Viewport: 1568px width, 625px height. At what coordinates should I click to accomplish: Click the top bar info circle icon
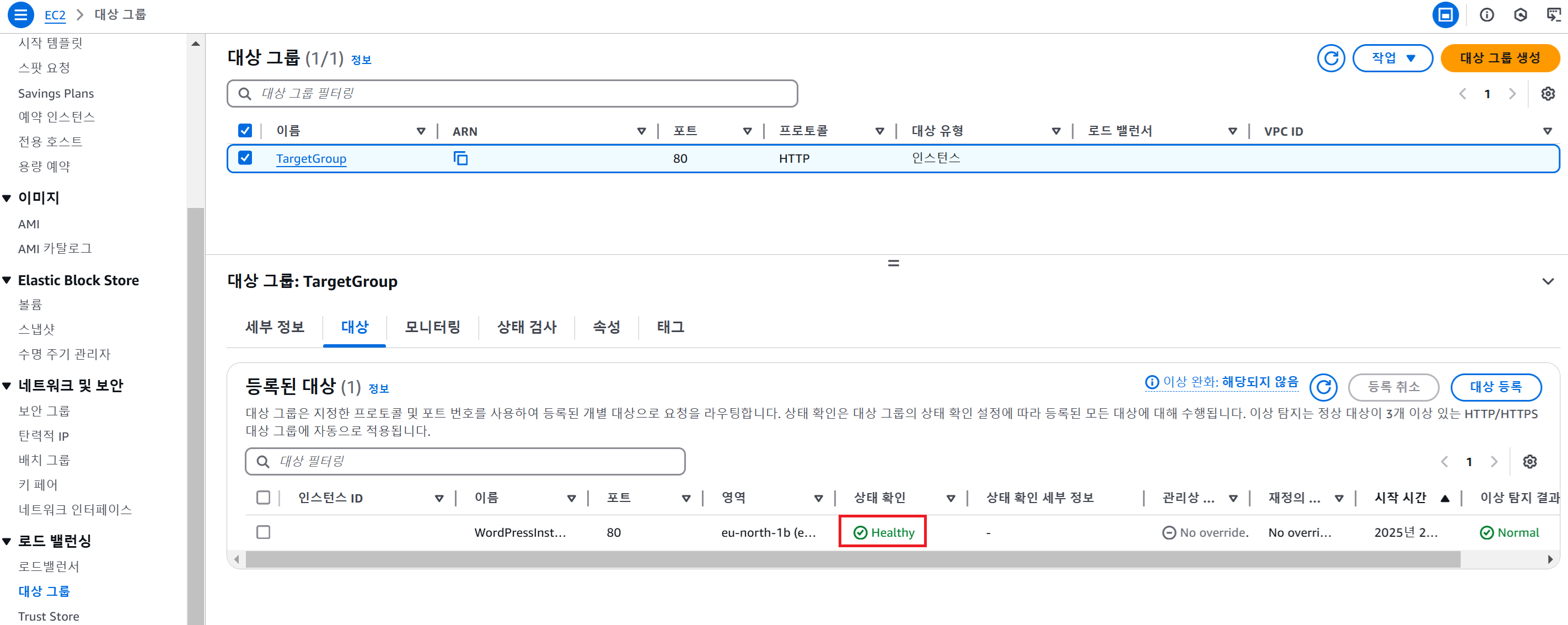coord(1486,15)
